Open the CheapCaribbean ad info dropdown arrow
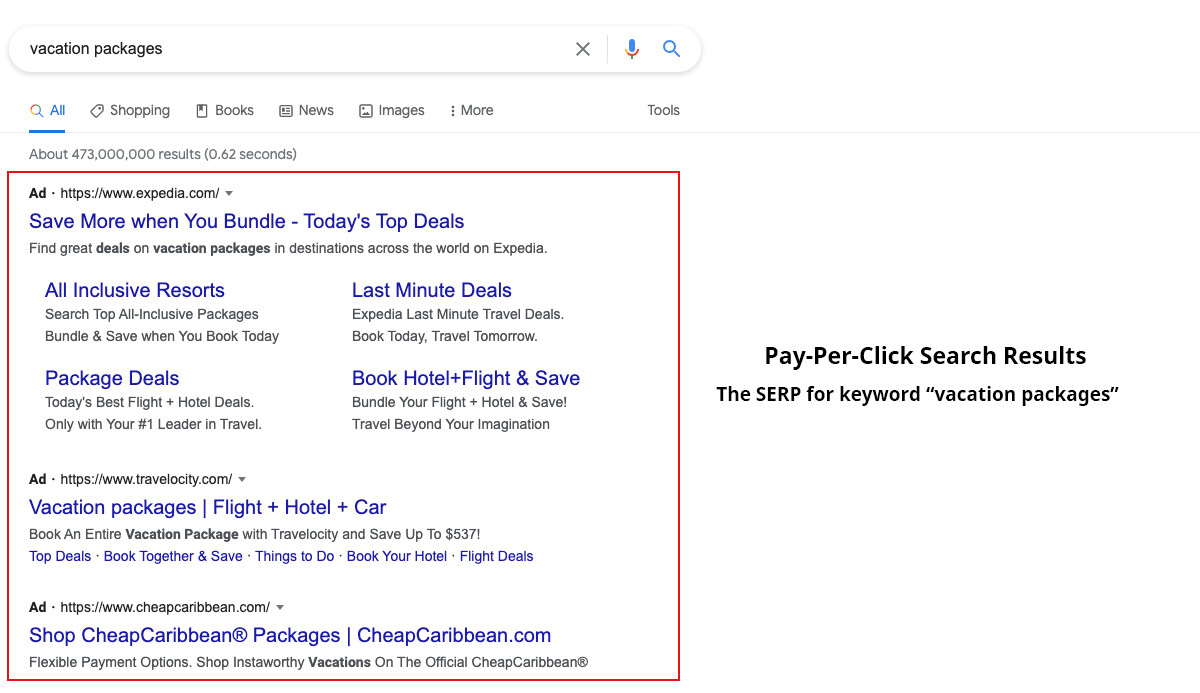The height and width of the screenshot is (693, 1200). pos(280,607)
